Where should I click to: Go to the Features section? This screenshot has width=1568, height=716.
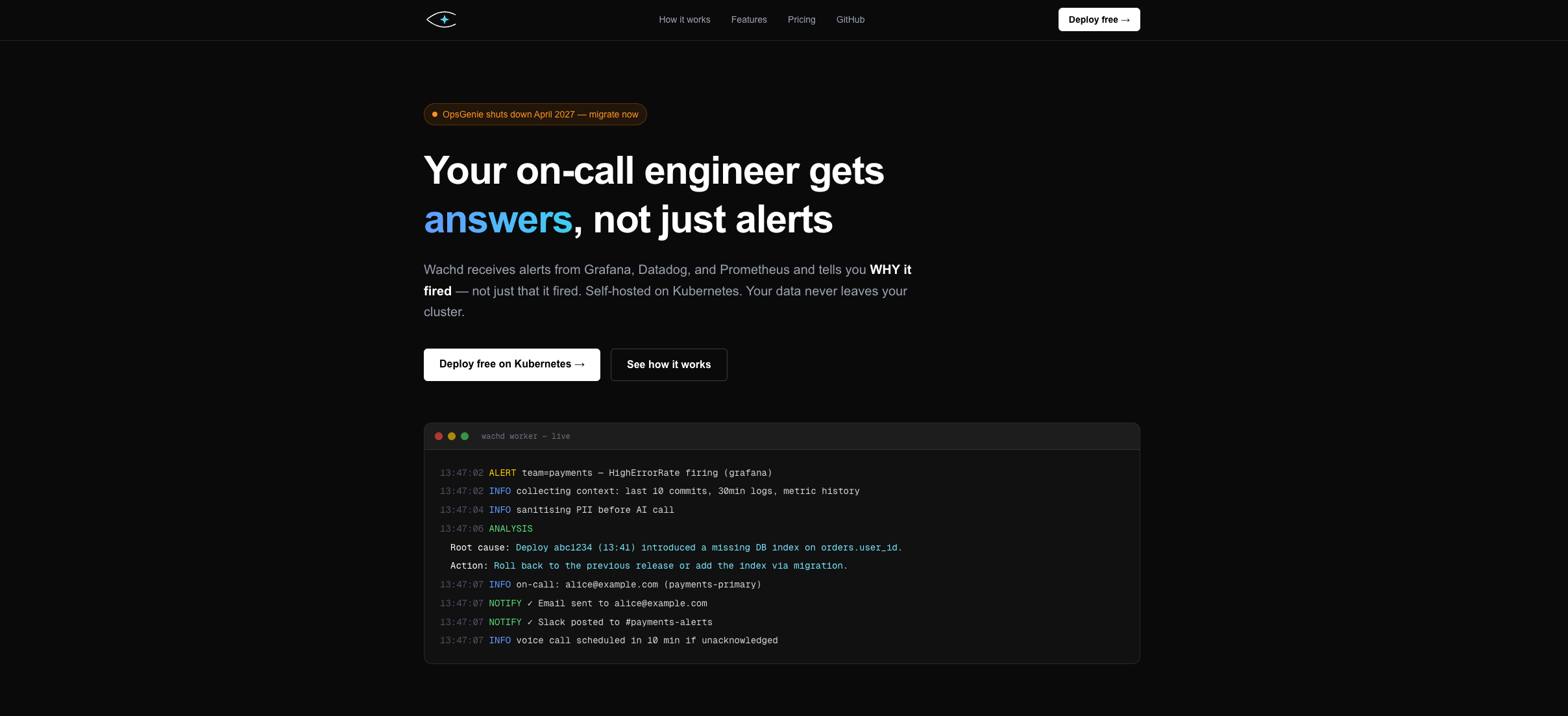[749, 19]
